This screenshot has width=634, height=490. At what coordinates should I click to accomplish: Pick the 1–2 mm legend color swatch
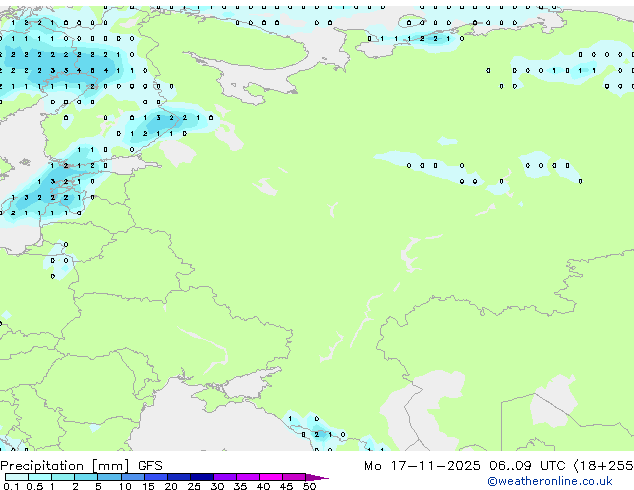click(x=63, y=477)
